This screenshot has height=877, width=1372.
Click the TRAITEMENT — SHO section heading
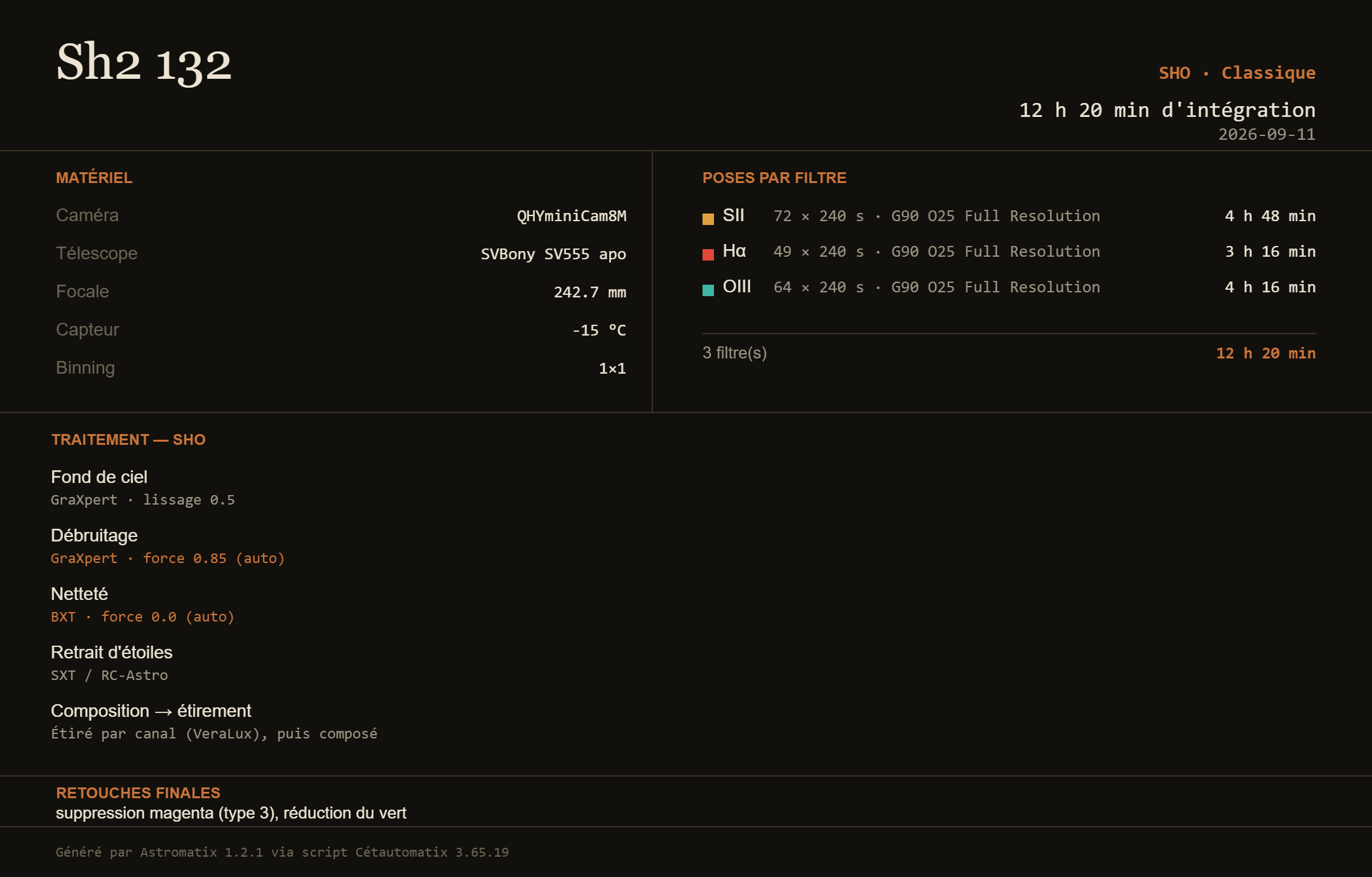point(128,440)
